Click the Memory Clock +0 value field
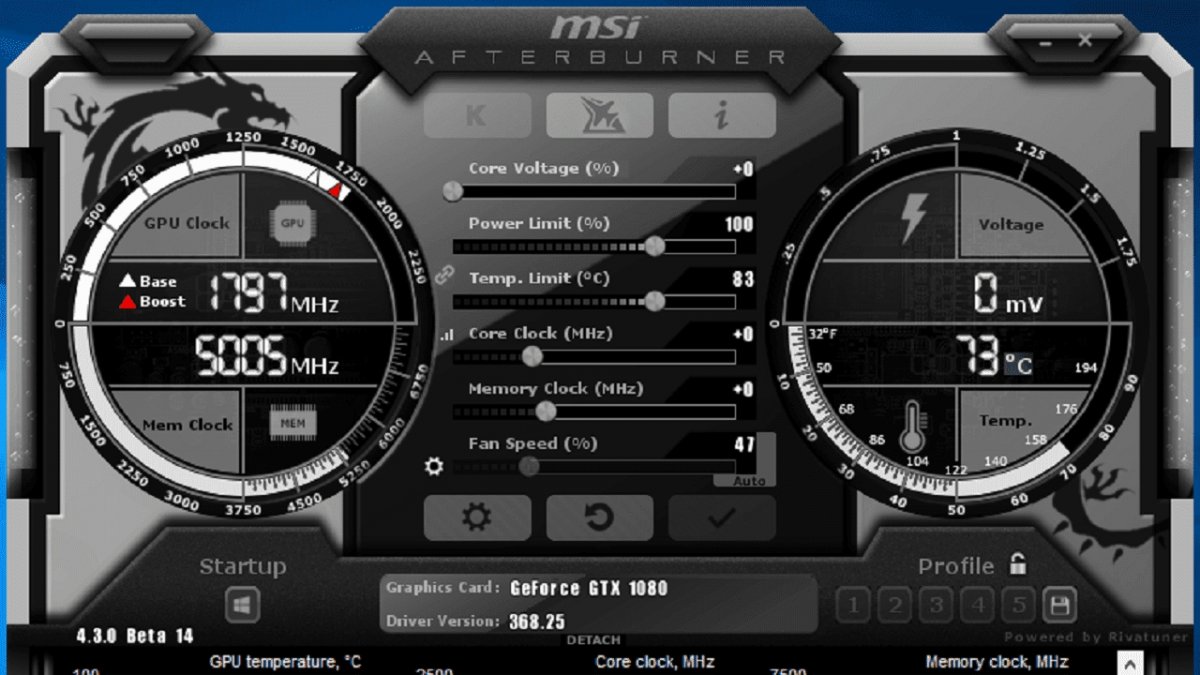Image resolution: width=1200 pixels, height=675 pixels. coord(743,389)
